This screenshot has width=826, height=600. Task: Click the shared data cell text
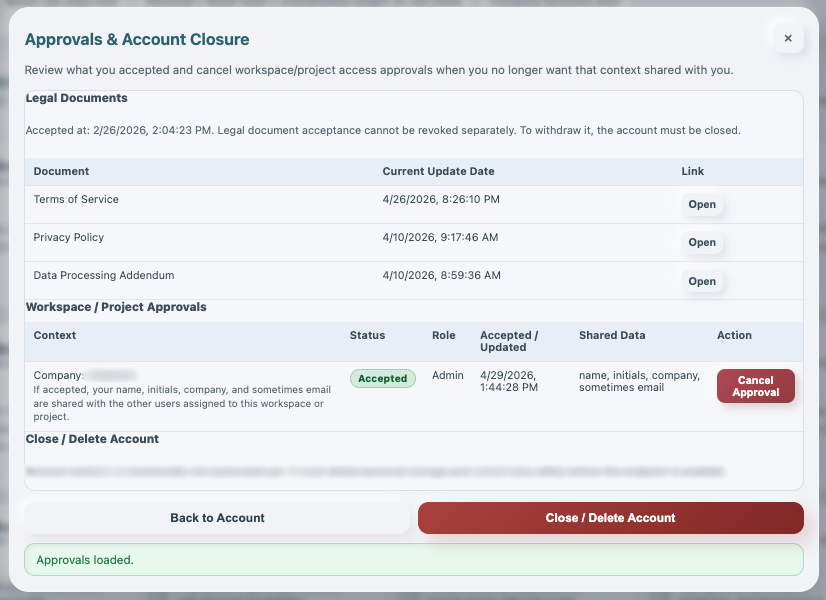pyautogui.click(x=639, y=381)
